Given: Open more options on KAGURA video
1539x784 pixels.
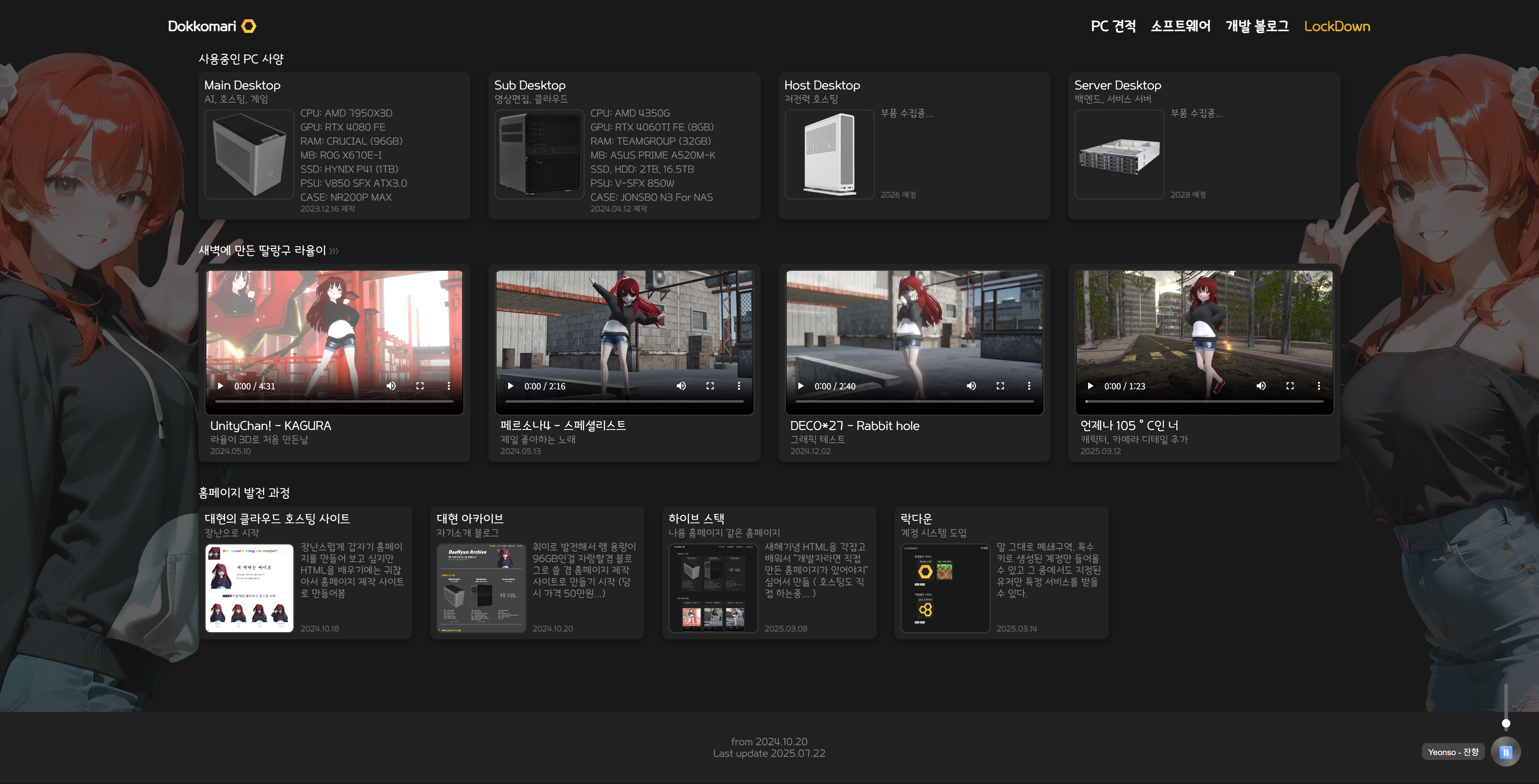Looking at the screenshot, I should 449,386.
